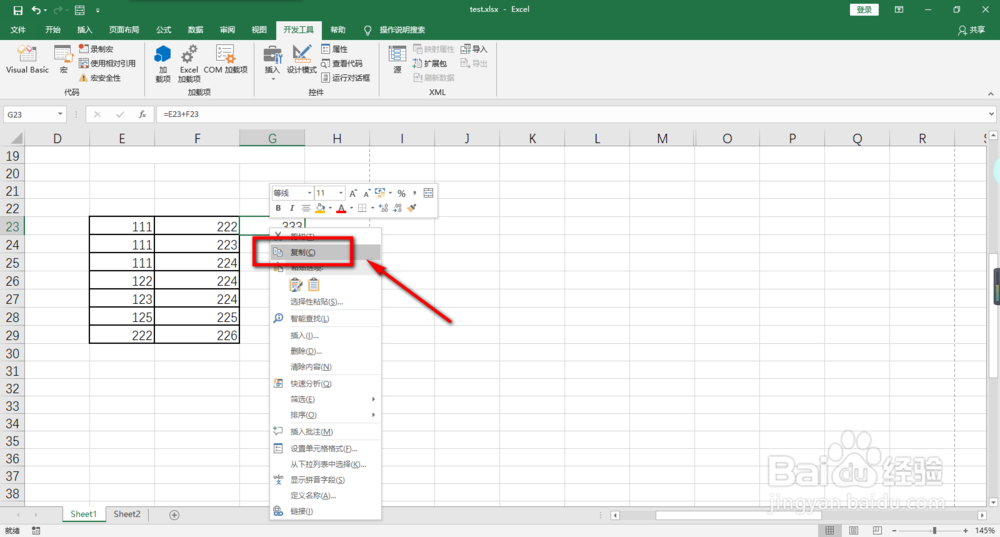
Task: Increase font size in mini toolbar
Action: [353, 193]
